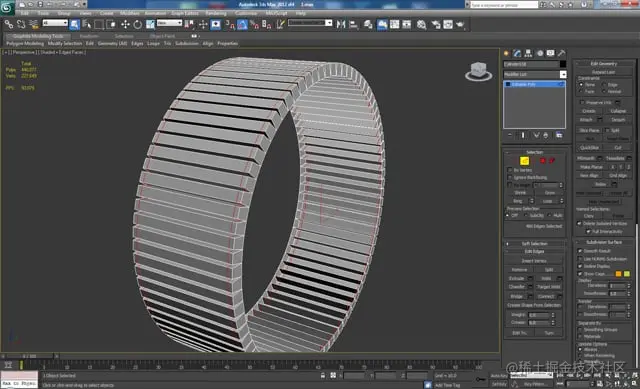Open the reference coordinate system dropdown
Viewport: 640px width, 389px height.
(x=169, y=23)
